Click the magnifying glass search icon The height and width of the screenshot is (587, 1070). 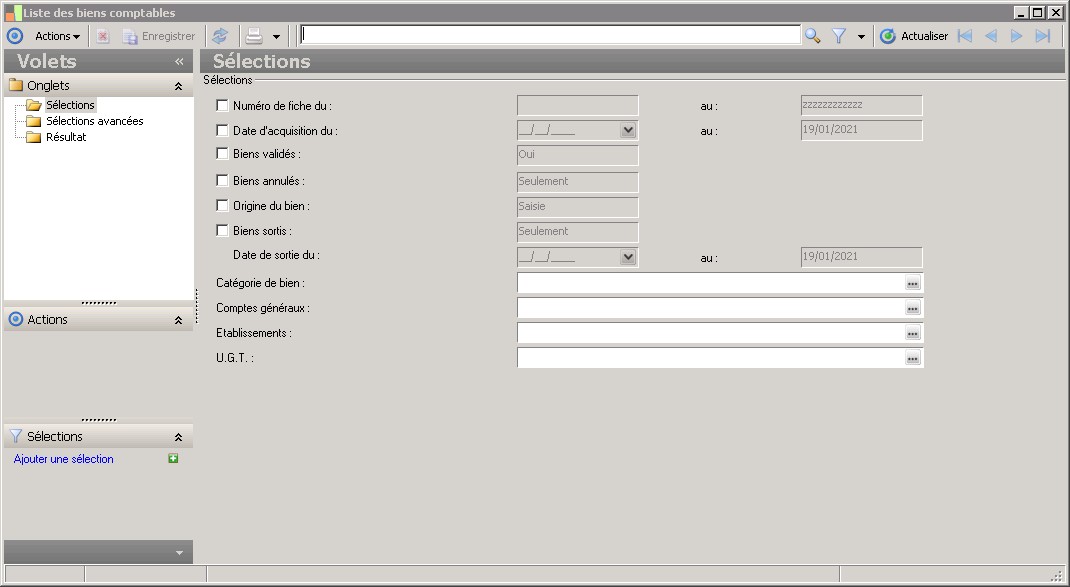pos(812,36)
